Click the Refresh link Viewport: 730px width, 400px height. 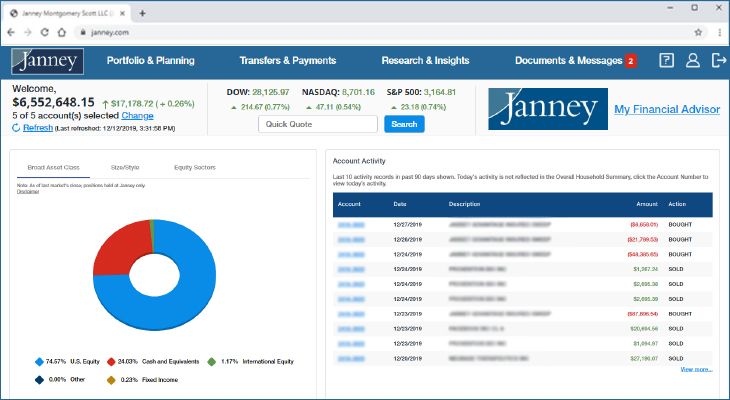coord(38,128)
